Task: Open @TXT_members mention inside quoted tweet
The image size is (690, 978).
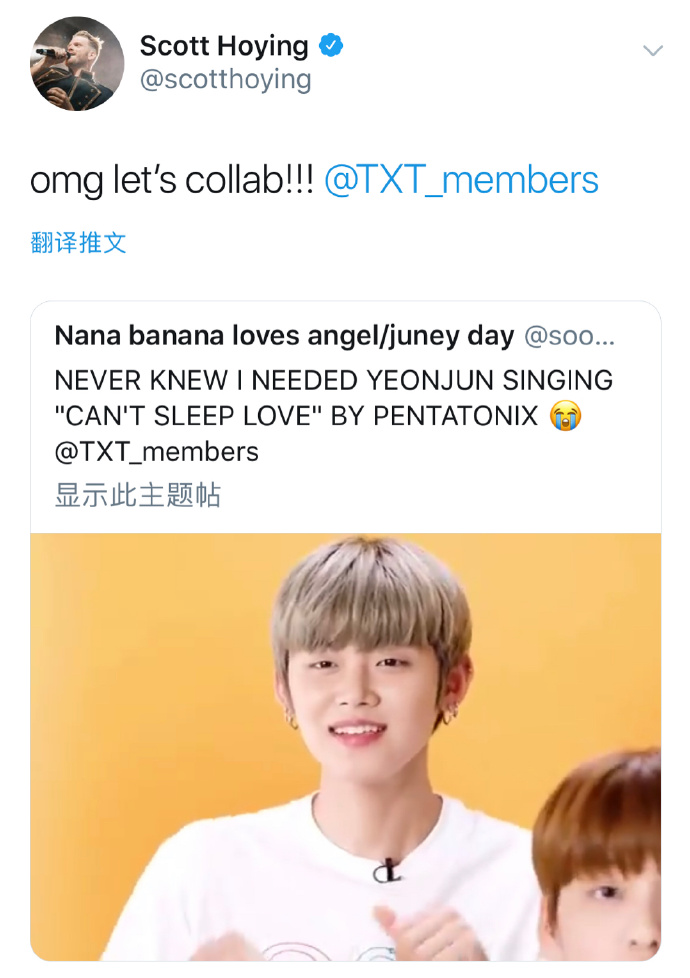Action: tap(156, 451)
